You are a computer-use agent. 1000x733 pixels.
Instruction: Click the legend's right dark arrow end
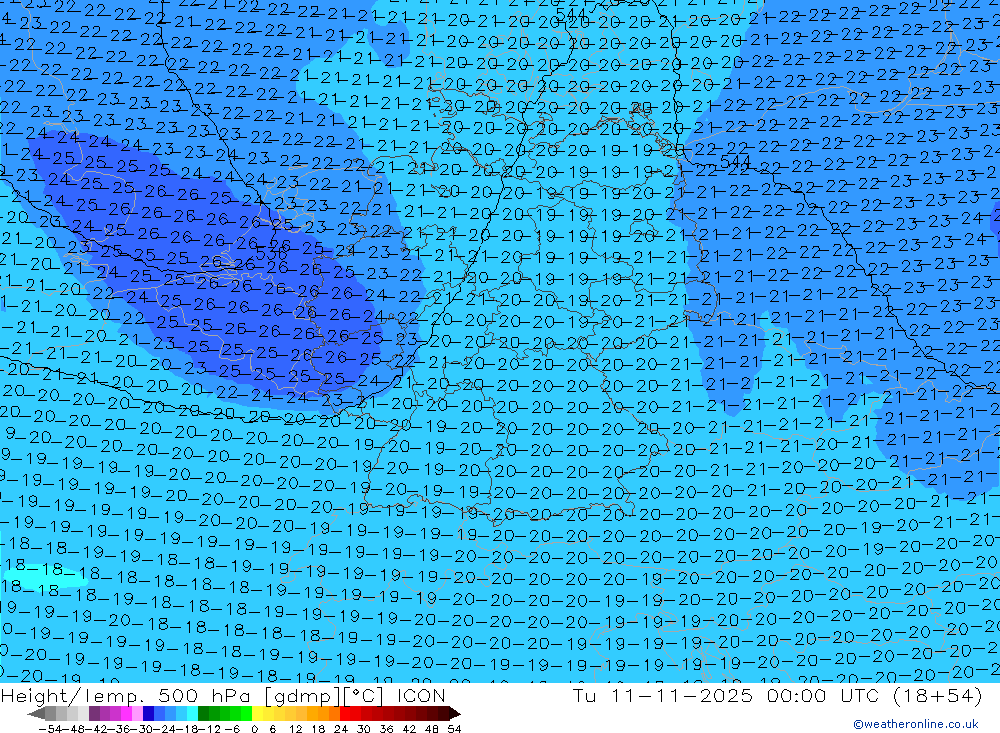(455, 713)
